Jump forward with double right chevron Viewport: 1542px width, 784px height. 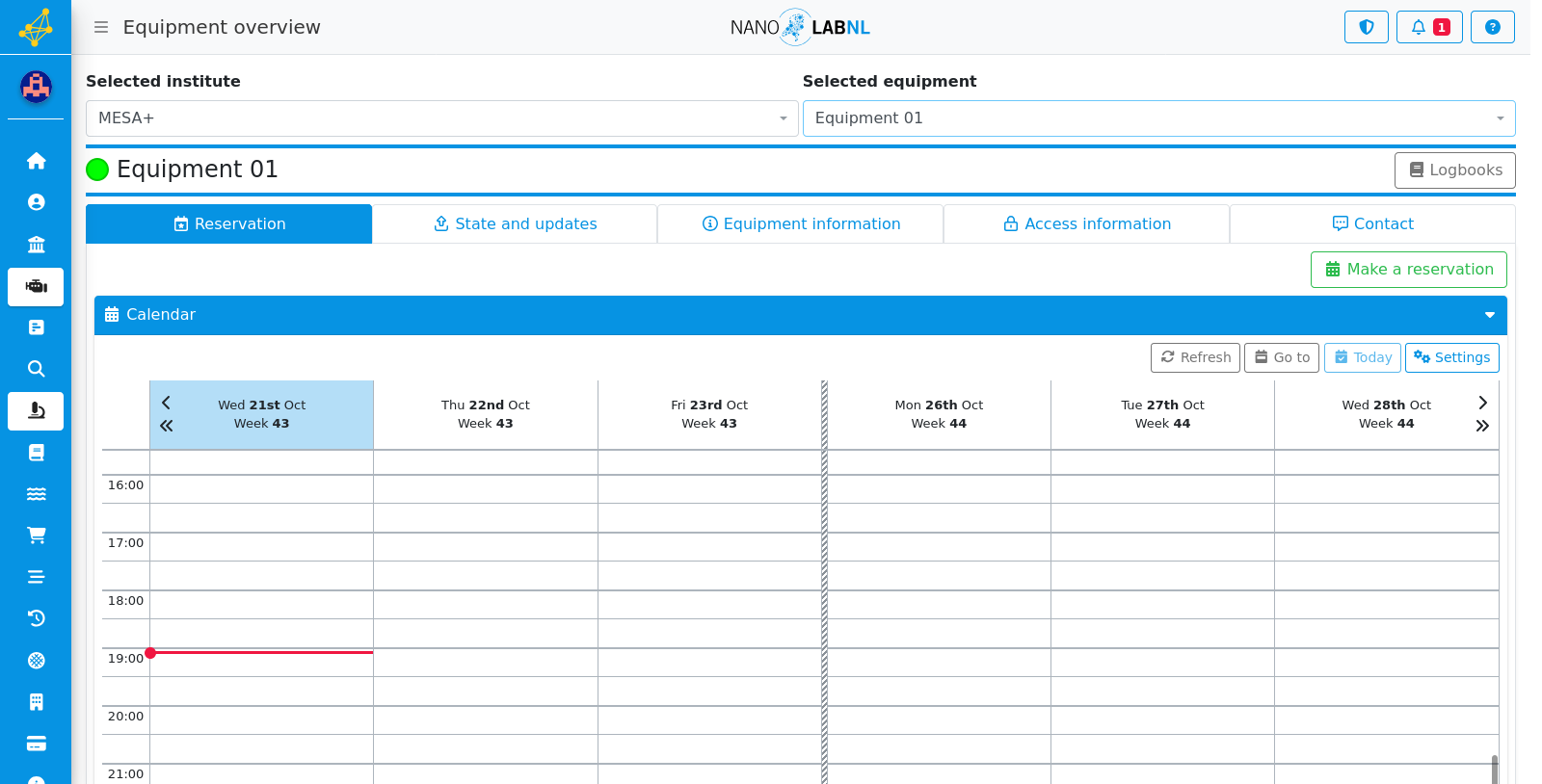pyautogui.click(x=1482, y=426)
